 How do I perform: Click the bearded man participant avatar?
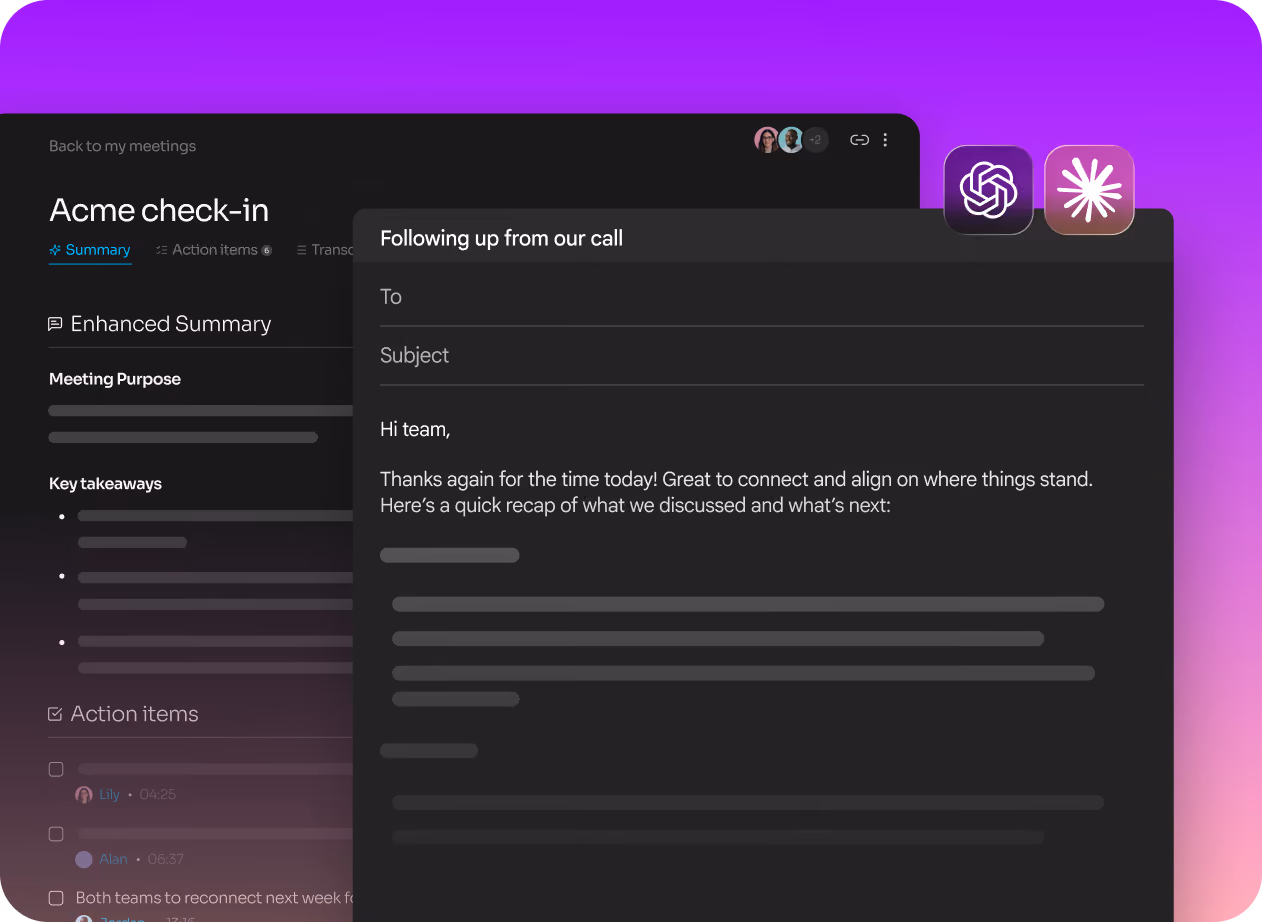coord(791,140)
